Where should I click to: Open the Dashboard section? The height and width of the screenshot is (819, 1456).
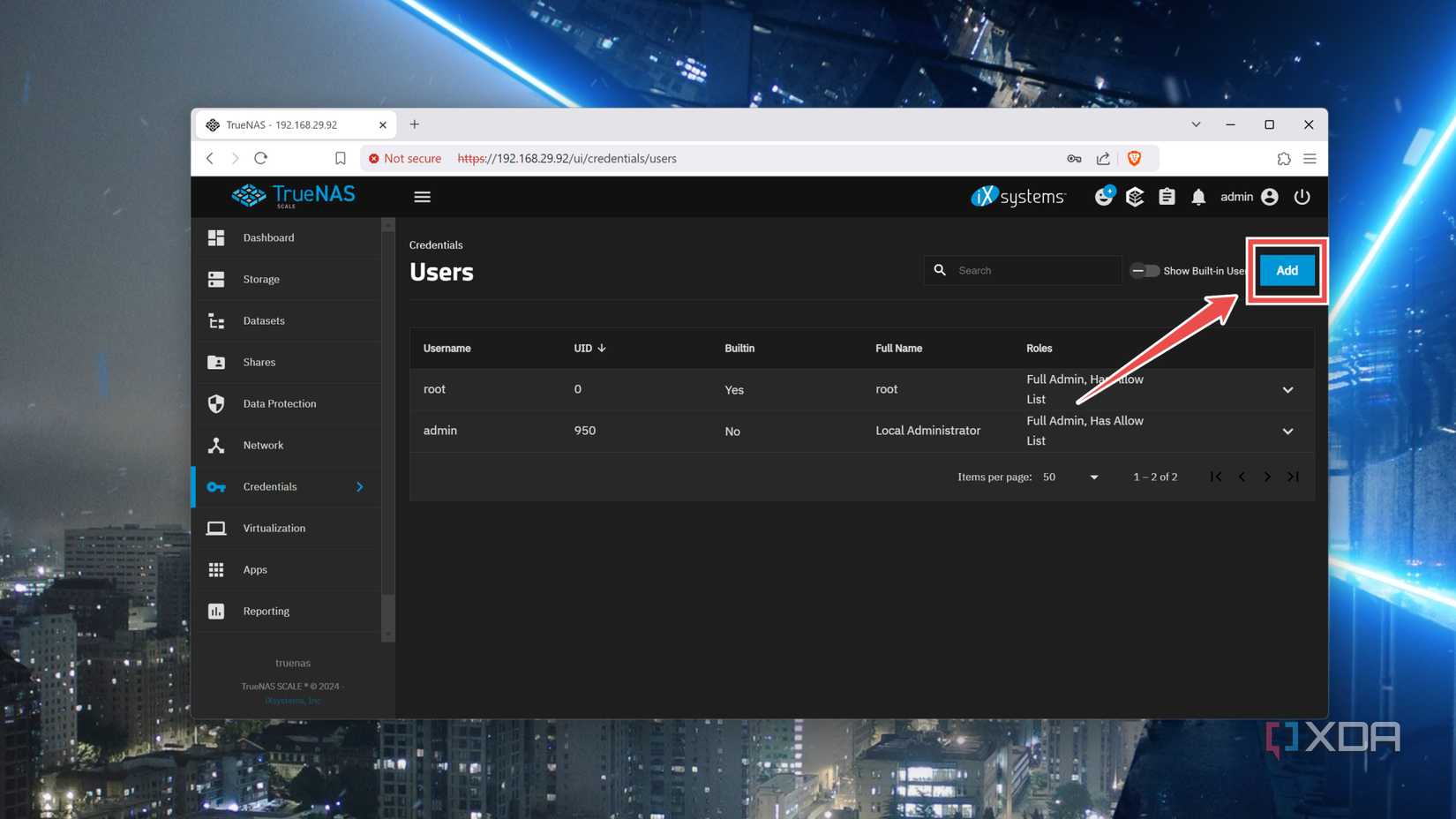coord(268,237)
